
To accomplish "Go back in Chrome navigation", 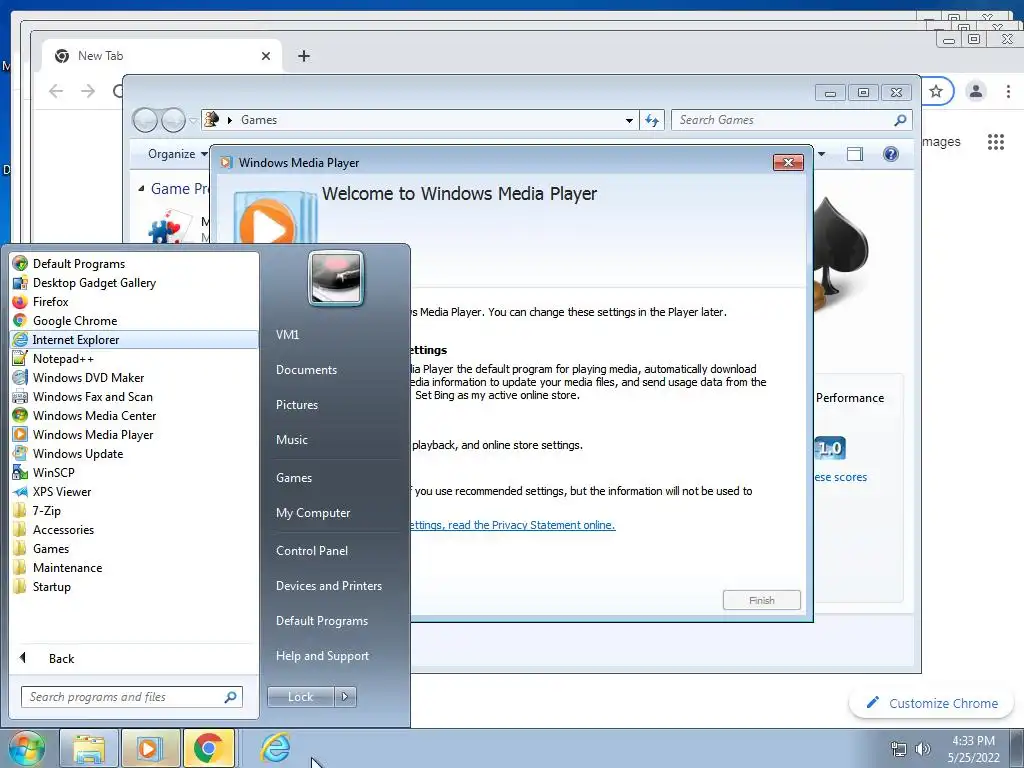I will tap(56, 91).
